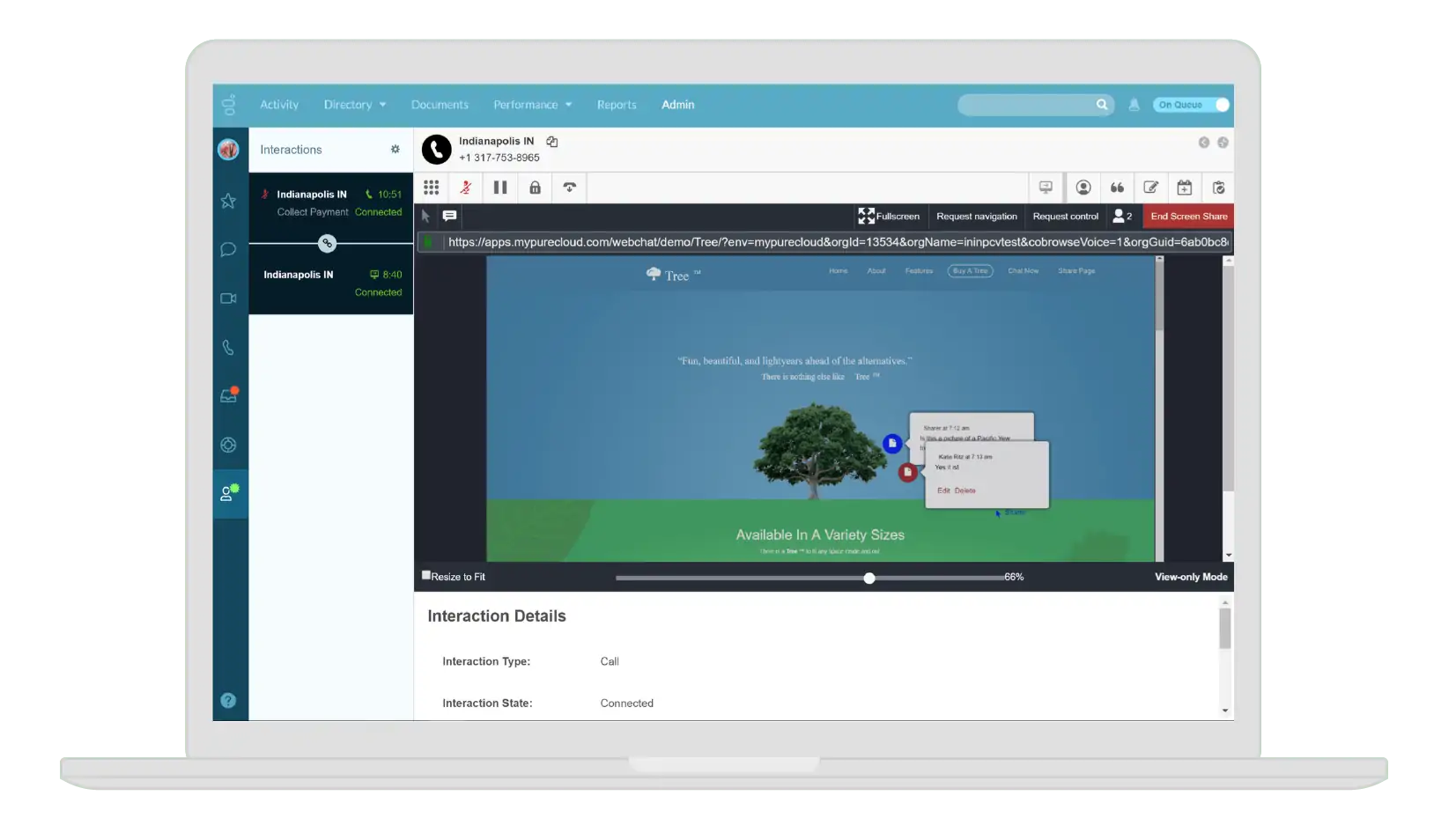This screenshot has height=840, width=1456.
Task: Click End Screen Share button
Action: (1188, 217)
